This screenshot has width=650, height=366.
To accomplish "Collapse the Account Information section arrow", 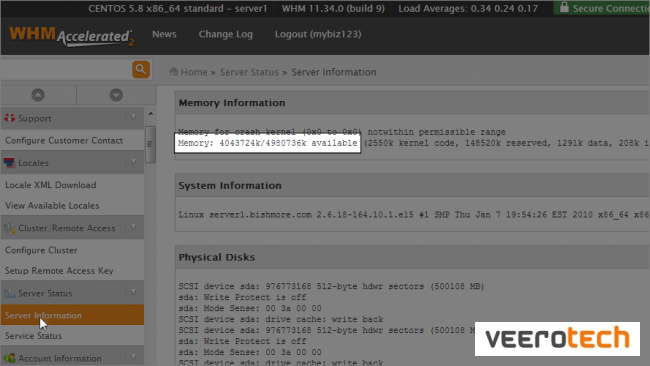I will (x=133, y=357).
